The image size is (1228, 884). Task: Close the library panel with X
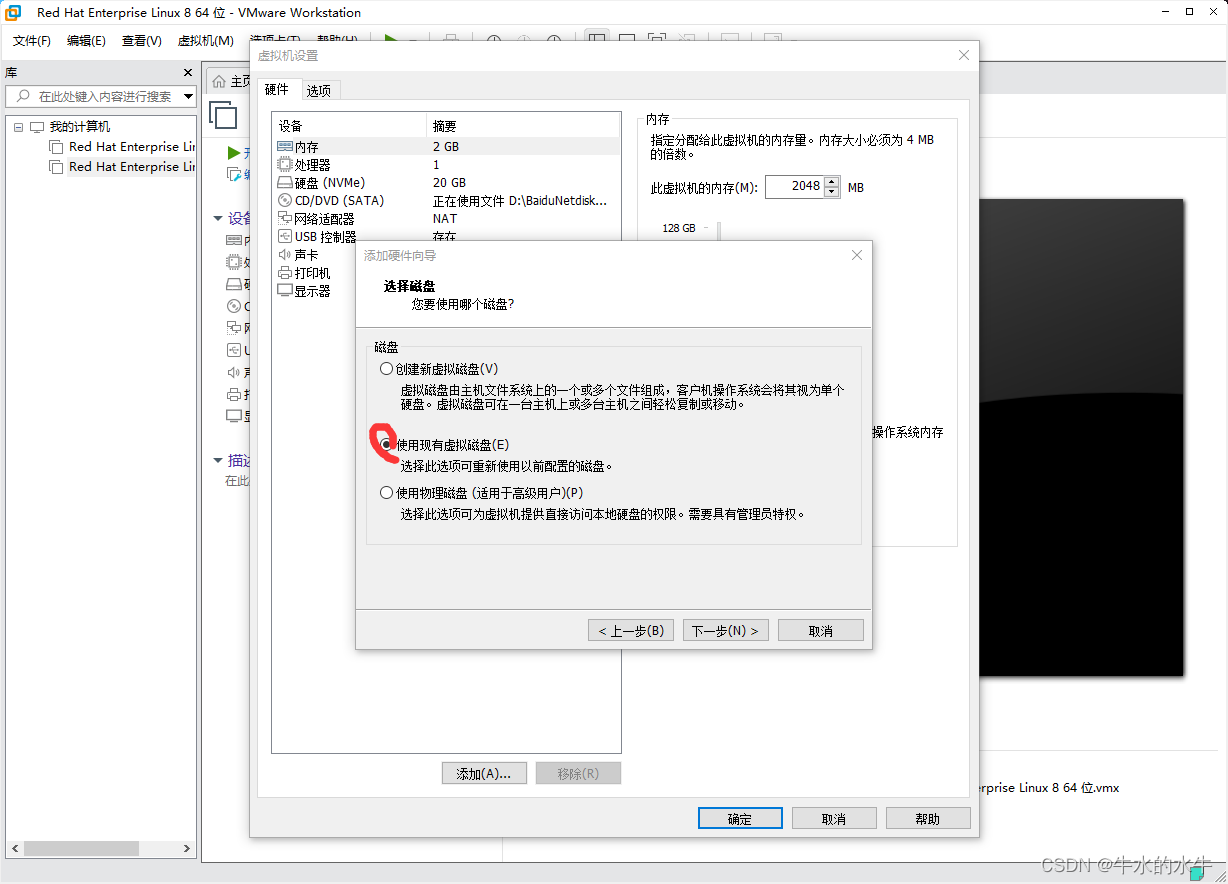[187, 72]
